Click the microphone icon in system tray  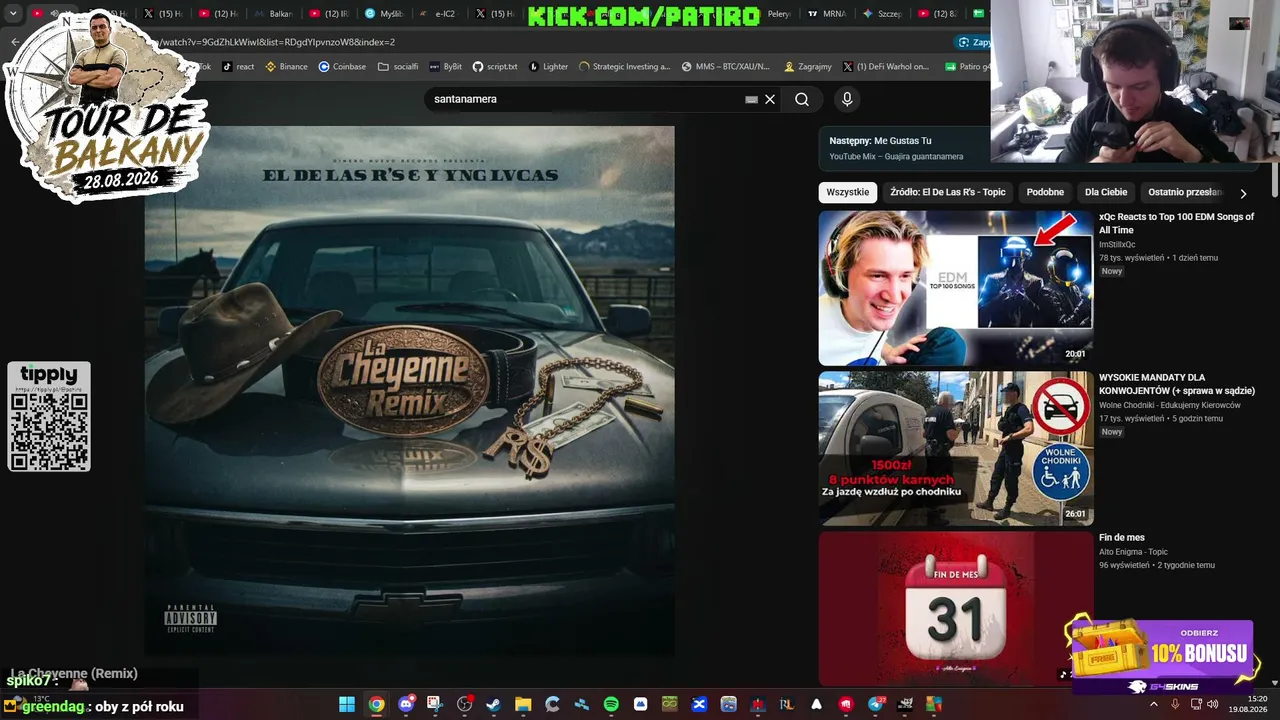[1175, 704]
